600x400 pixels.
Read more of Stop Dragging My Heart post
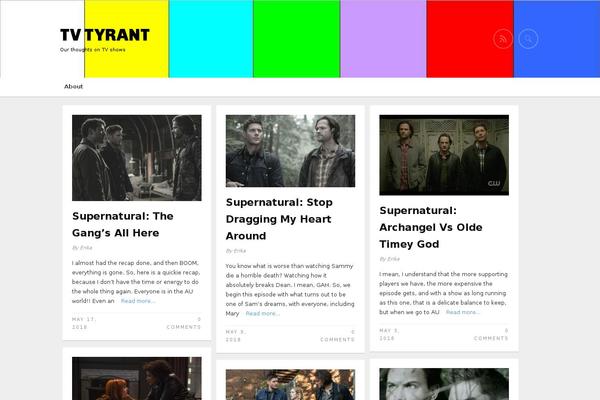click(263, 313)
